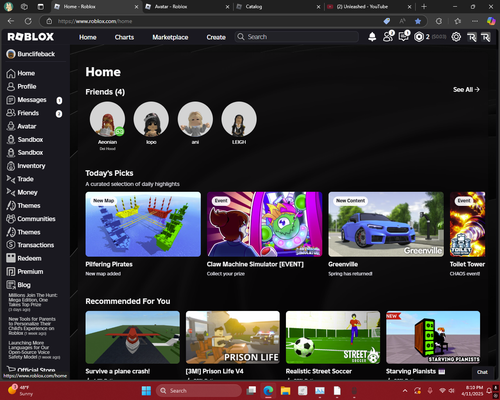Screen dimensions: 500x400
Task: Show hidden icons chevron in system tray
Action: [405, 391]
